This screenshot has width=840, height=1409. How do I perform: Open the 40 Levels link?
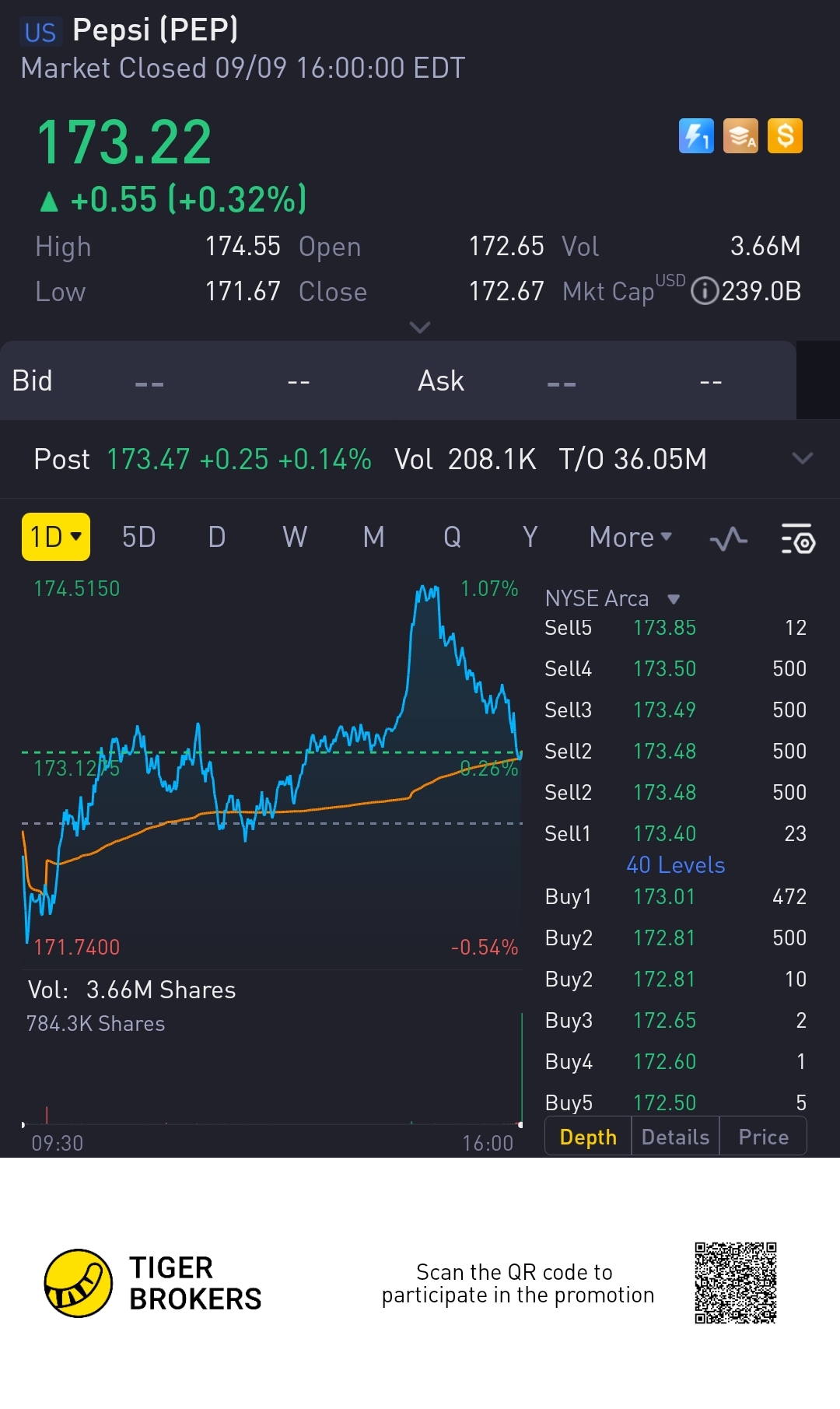pos(675,865)
